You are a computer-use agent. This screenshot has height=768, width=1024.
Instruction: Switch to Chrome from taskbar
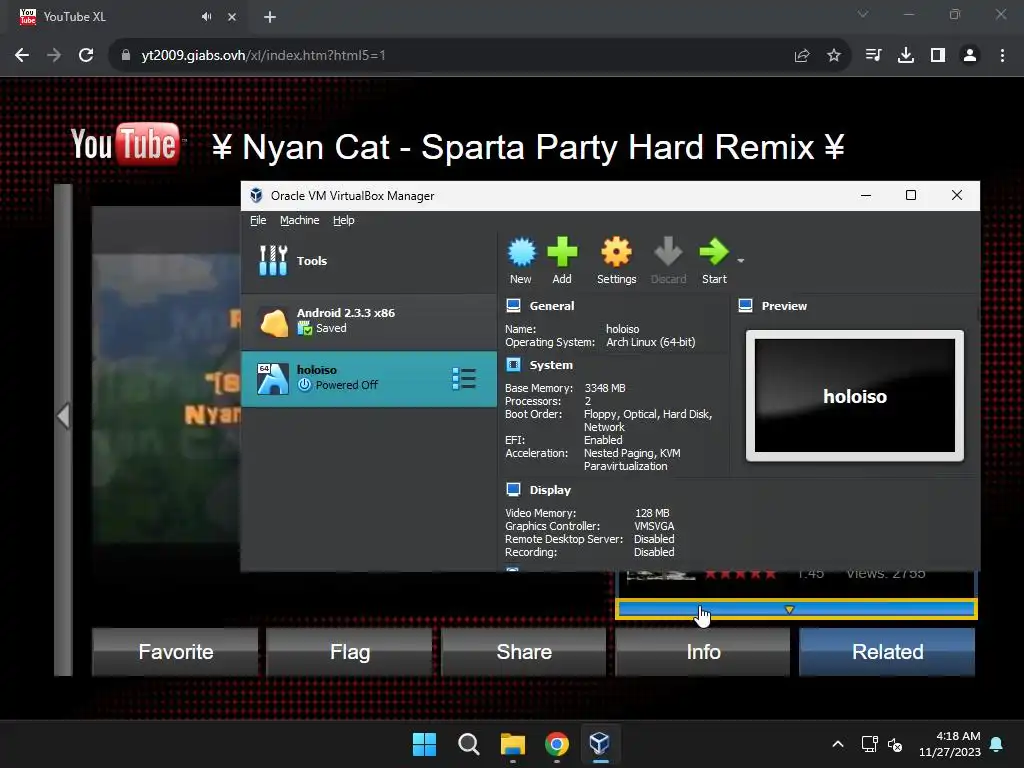(x=556, y=744)
